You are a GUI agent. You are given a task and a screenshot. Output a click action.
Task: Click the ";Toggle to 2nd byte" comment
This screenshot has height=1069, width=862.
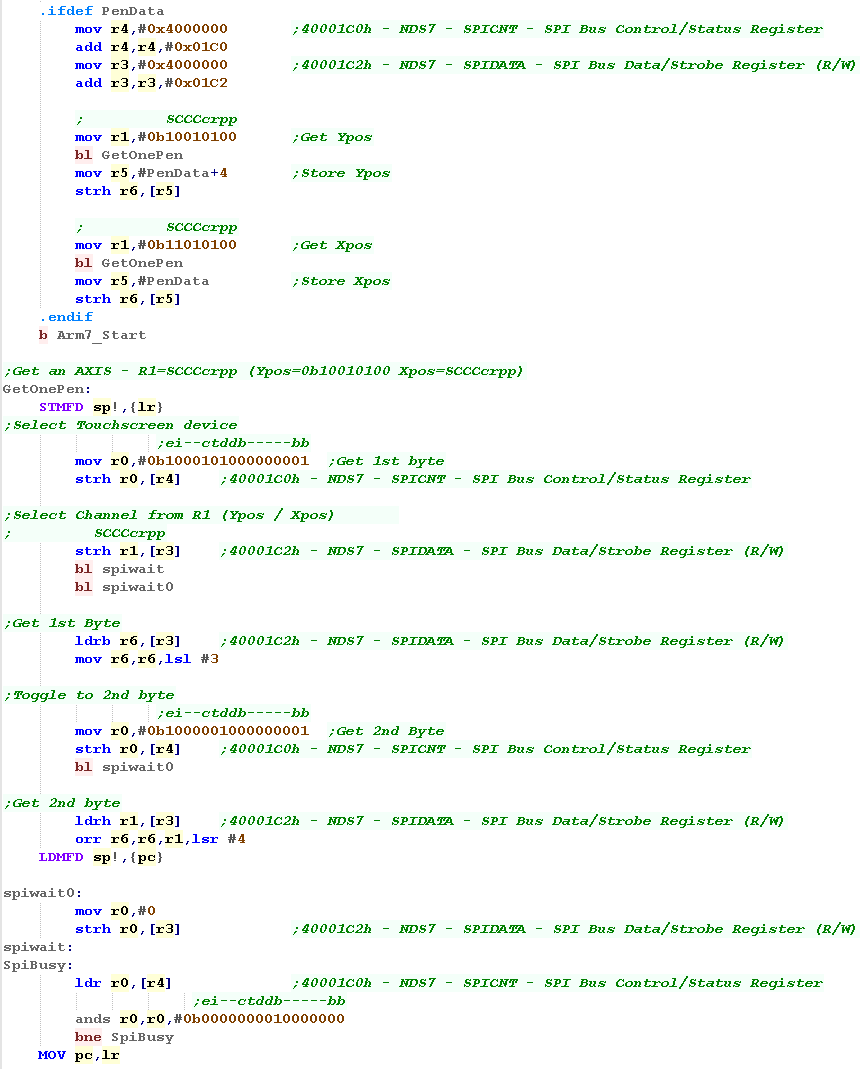tap(89, 695)
